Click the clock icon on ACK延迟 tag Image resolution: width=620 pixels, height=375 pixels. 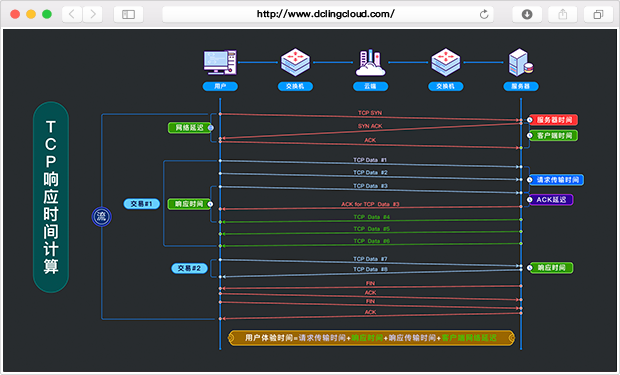pos(530,200)
